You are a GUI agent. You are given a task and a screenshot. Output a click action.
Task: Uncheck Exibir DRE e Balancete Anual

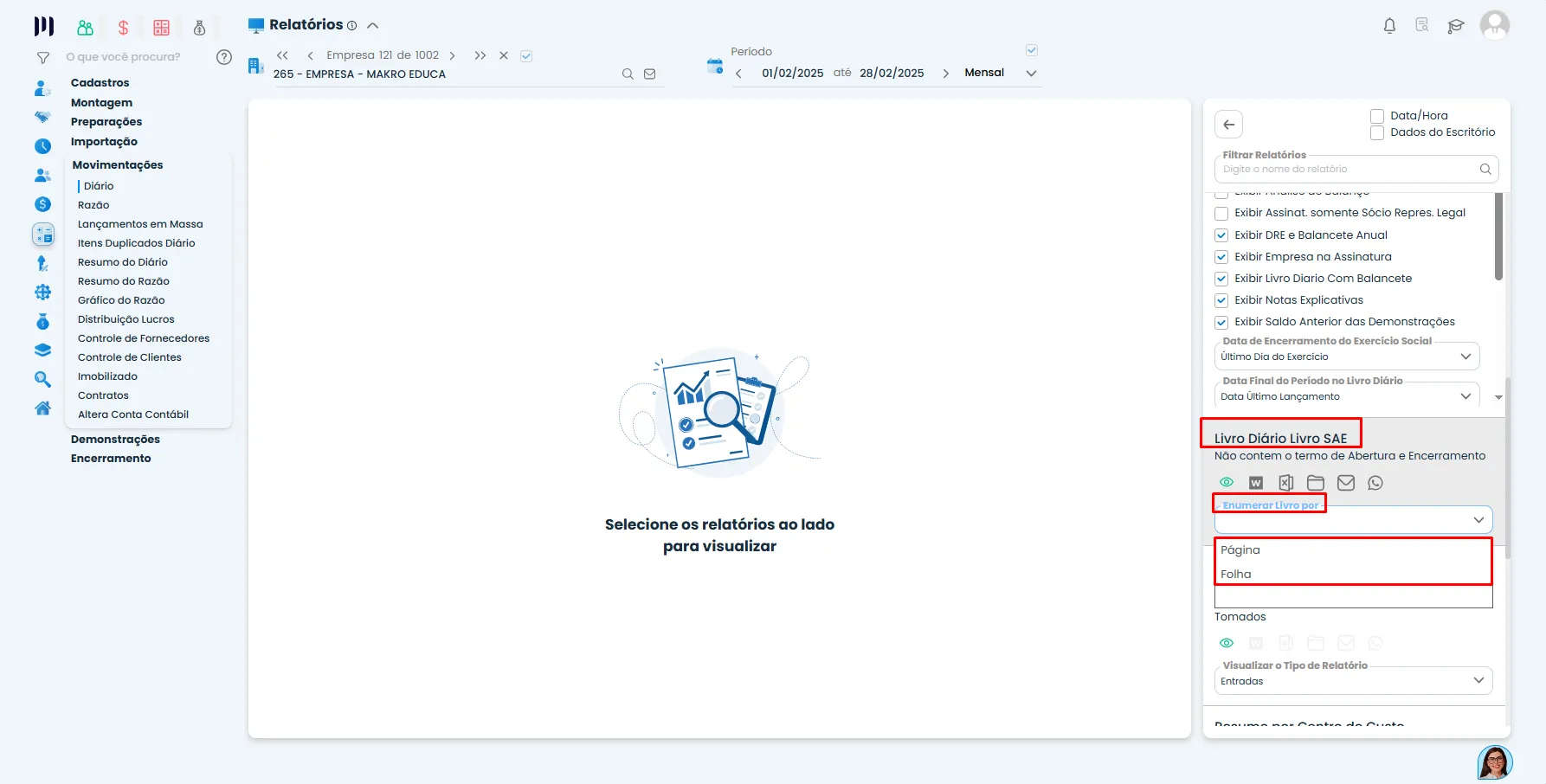pos(1221,235)
